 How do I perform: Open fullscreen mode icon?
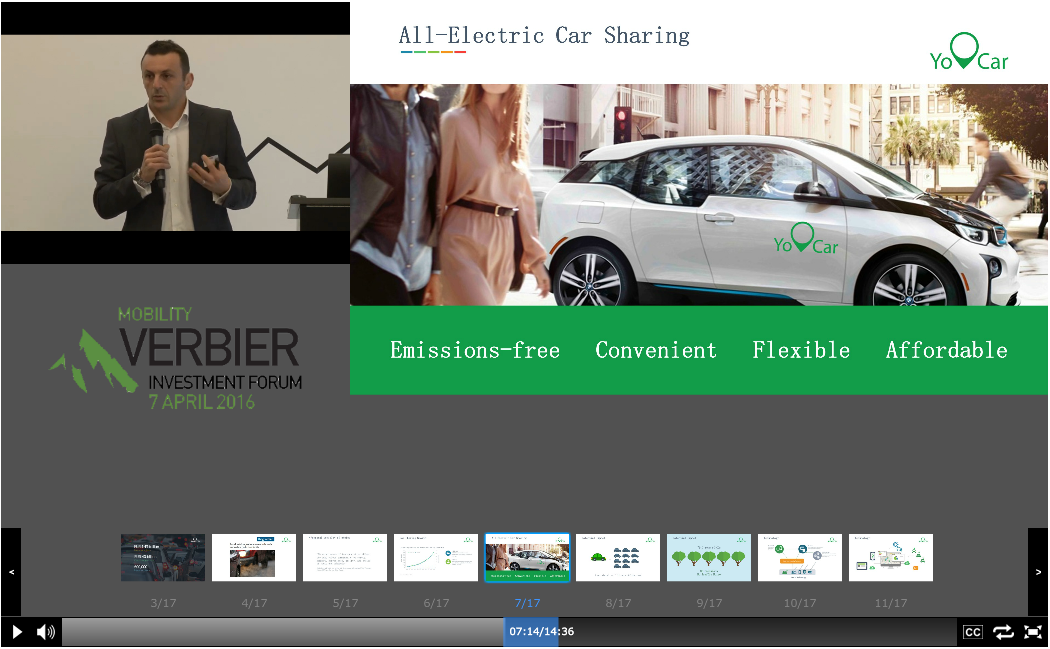[x=1033, y=632]
